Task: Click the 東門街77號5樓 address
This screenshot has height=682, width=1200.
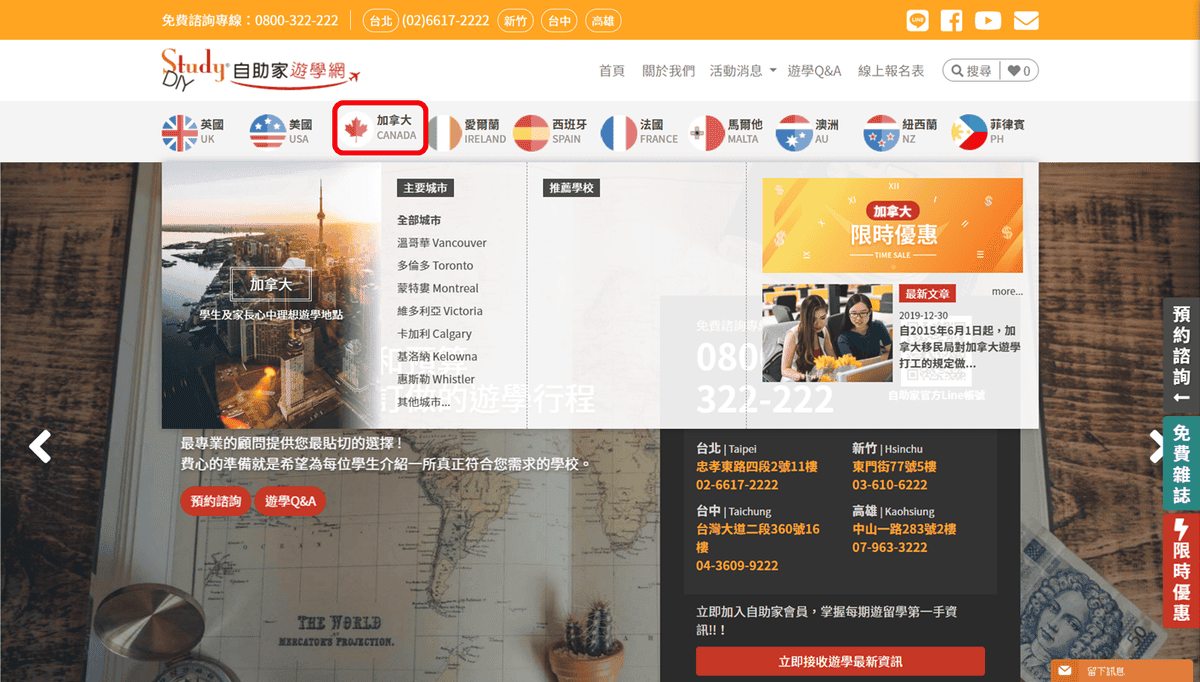Action: [894, 467]
